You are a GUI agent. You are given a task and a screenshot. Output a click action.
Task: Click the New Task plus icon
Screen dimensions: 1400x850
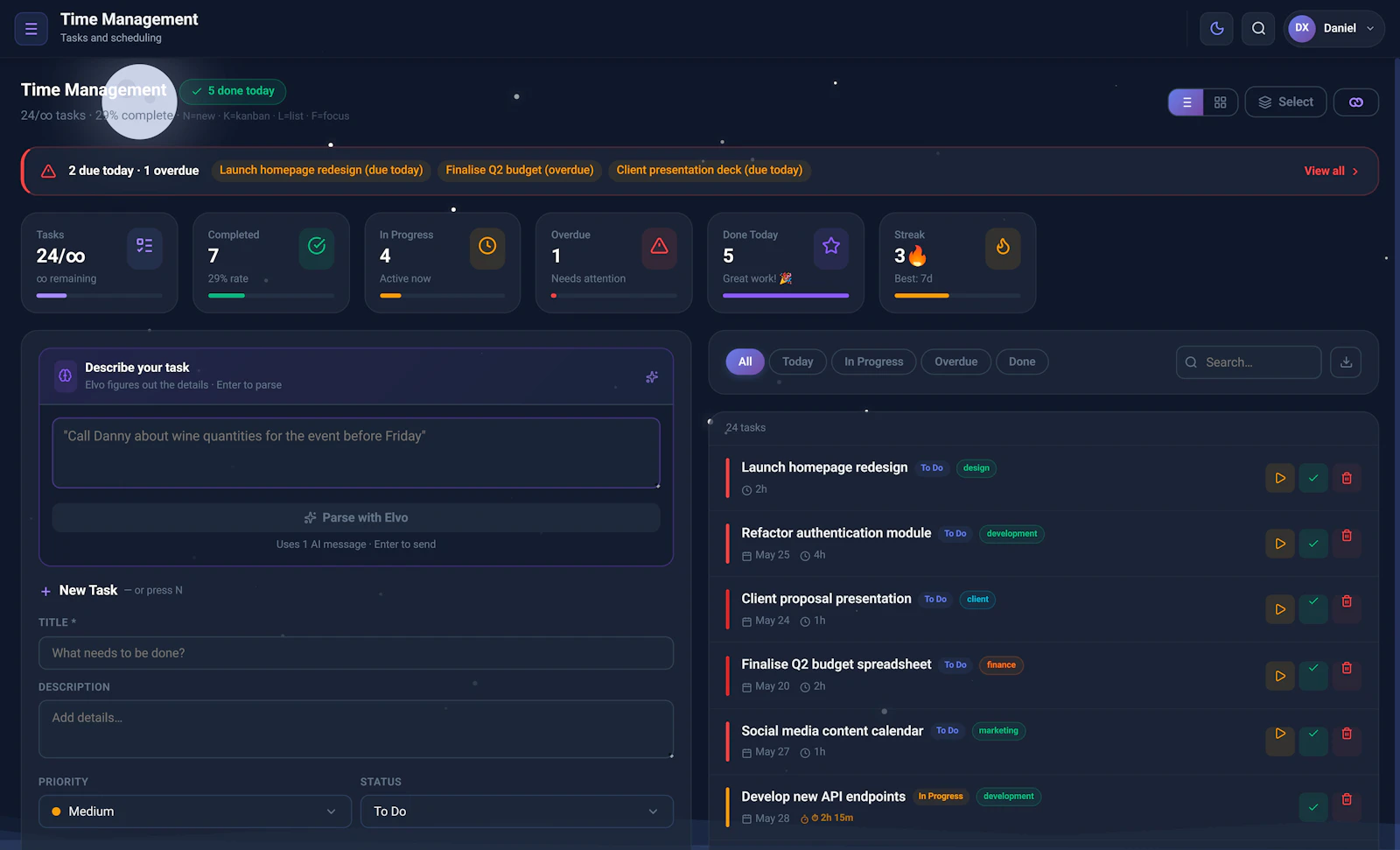45,592
